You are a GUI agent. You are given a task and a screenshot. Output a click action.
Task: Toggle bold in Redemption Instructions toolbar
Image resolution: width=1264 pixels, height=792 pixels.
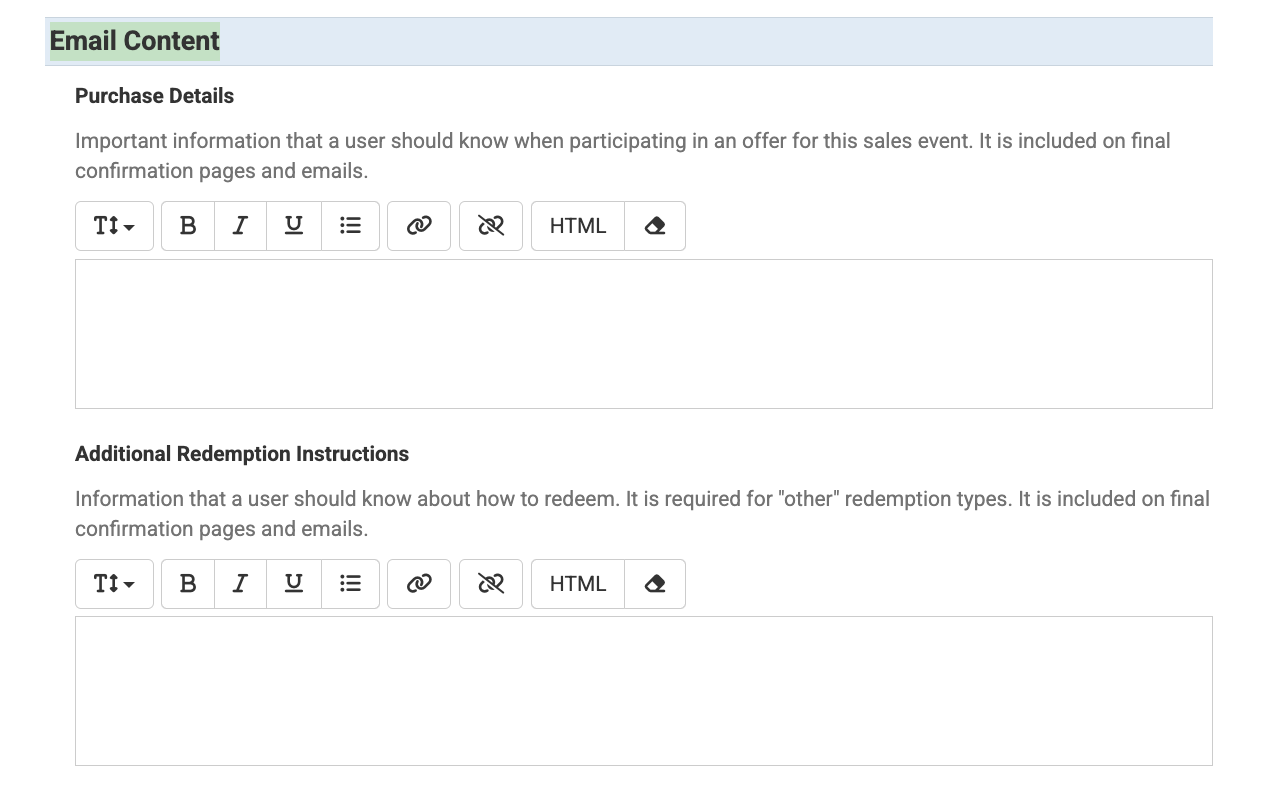coord(188,584)
